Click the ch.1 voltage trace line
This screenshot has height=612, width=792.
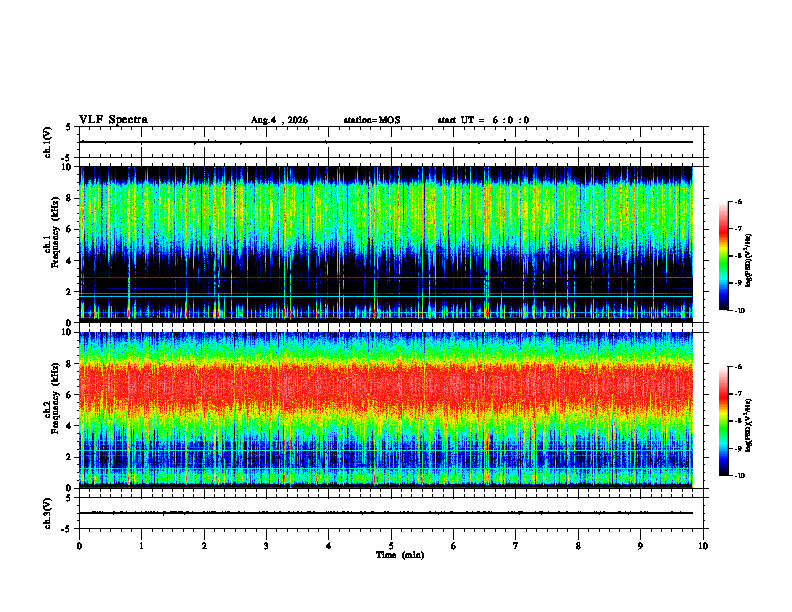coord(386,142)
